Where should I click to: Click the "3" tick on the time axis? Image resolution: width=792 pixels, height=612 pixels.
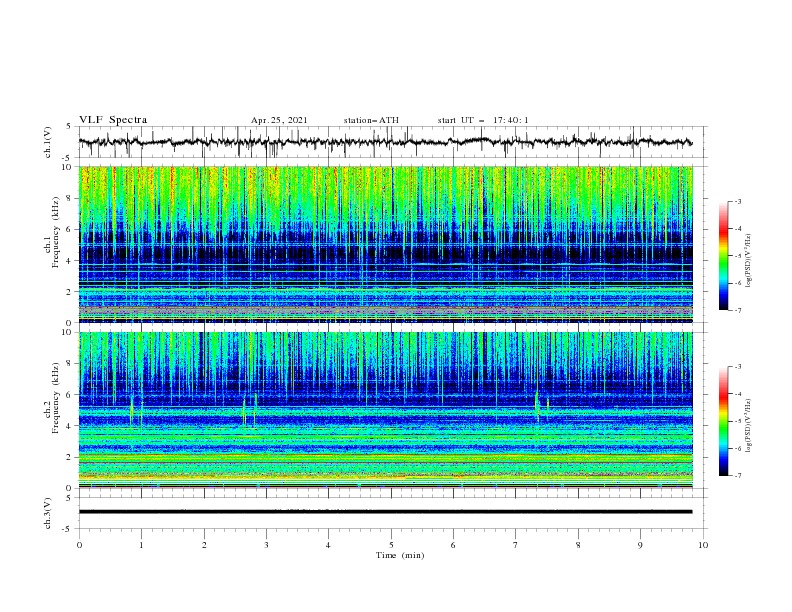(x=266, y=545)
